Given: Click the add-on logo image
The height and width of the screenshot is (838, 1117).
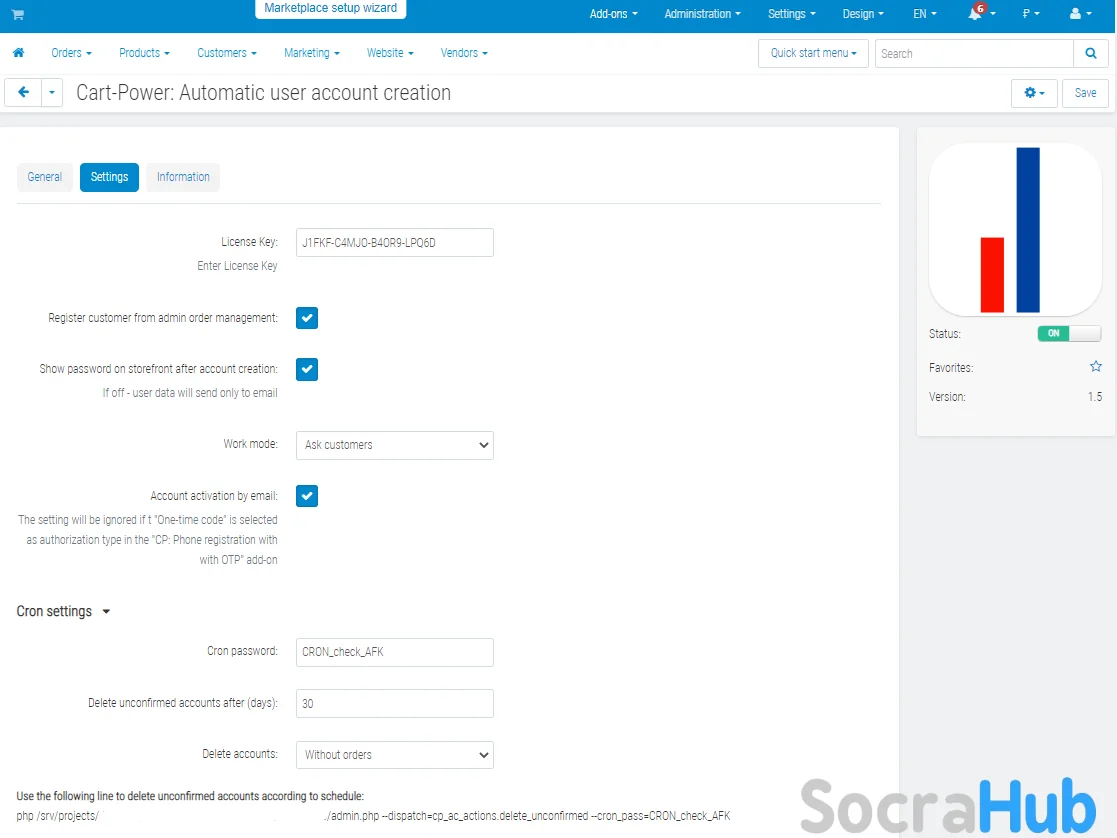Looking at the screenshot, I should 1016,229.
